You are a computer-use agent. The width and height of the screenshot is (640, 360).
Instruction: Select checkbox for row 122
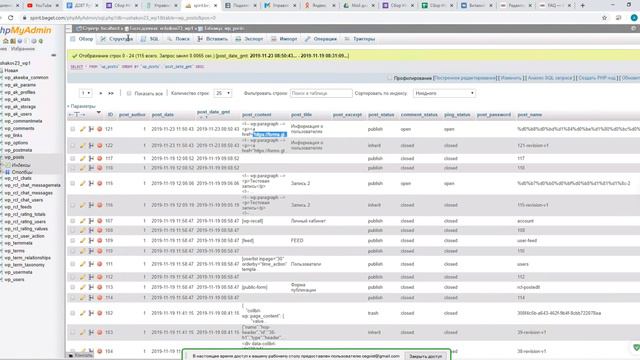tap(73, 145)
